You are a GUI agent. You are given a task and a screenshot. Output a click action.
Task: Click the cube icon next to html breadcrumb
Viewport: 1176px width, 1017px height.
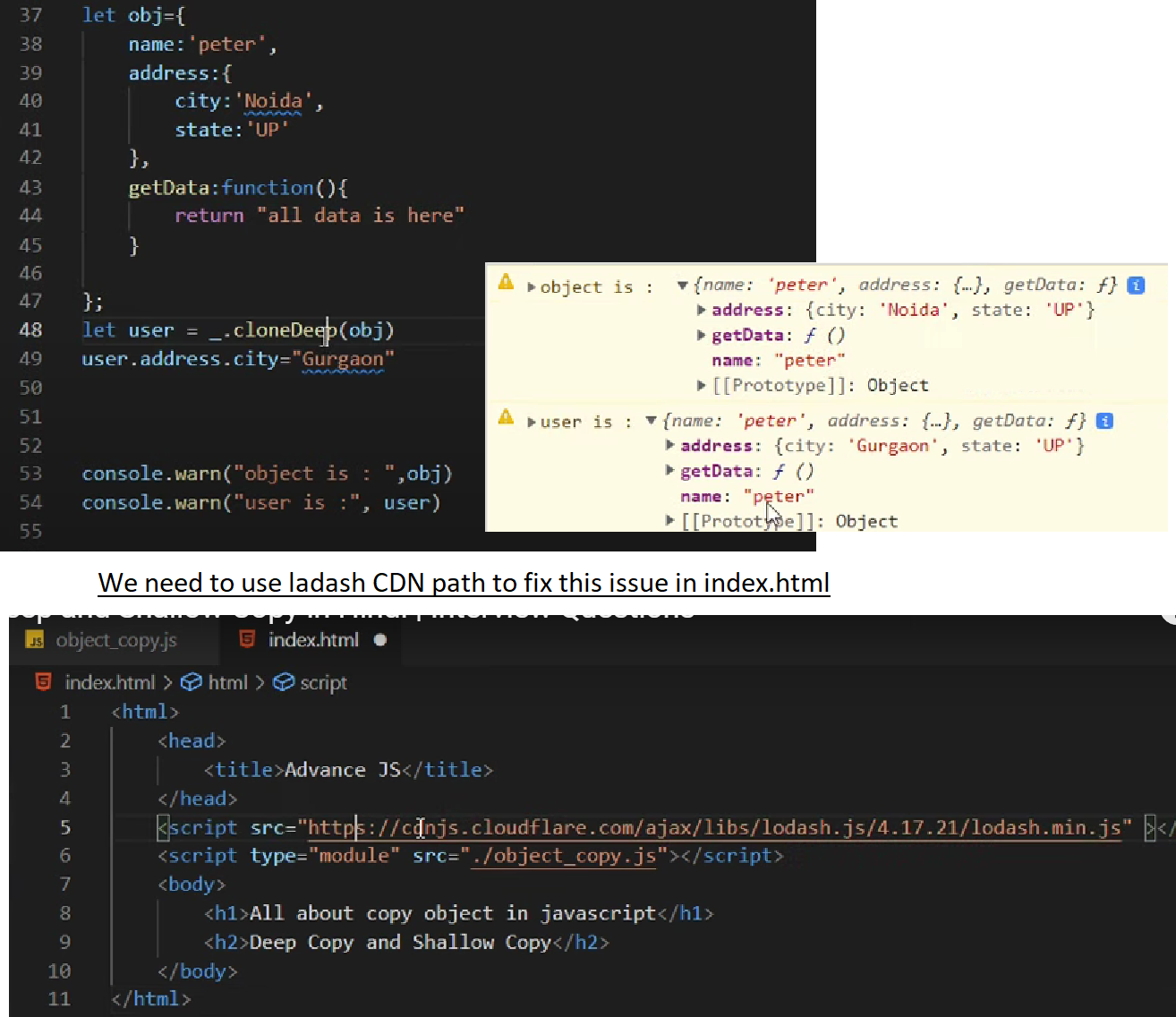click(191, 683)
